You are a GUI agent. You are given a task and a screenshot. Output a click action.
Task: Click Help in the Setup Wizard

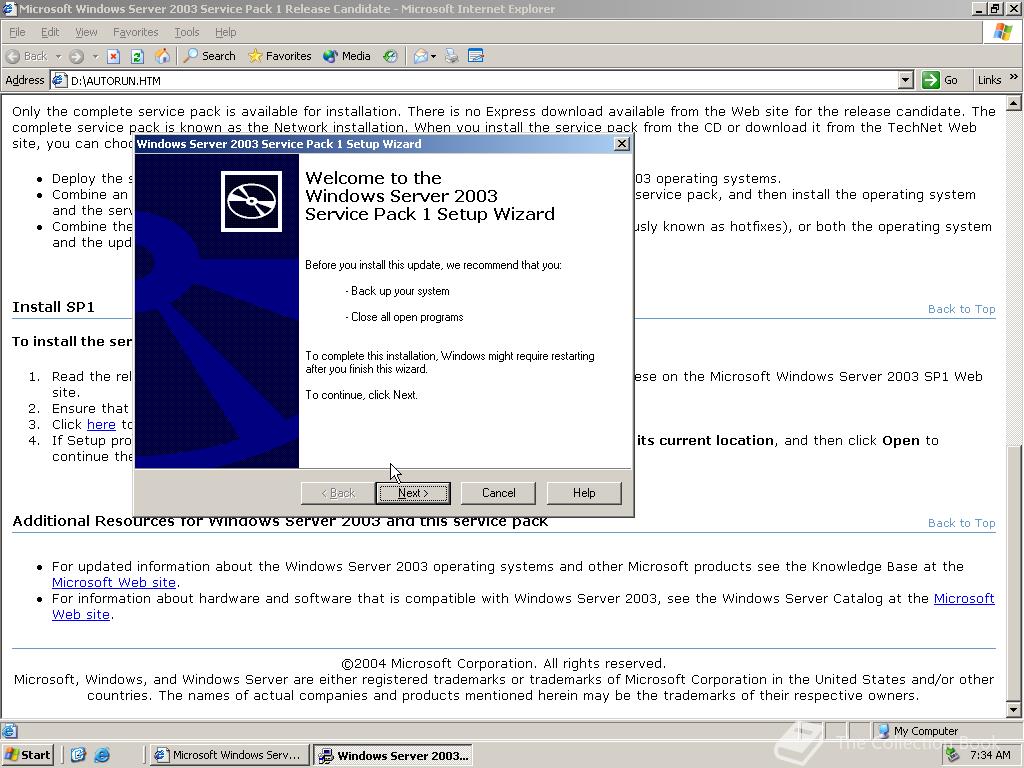pos(584,493)
